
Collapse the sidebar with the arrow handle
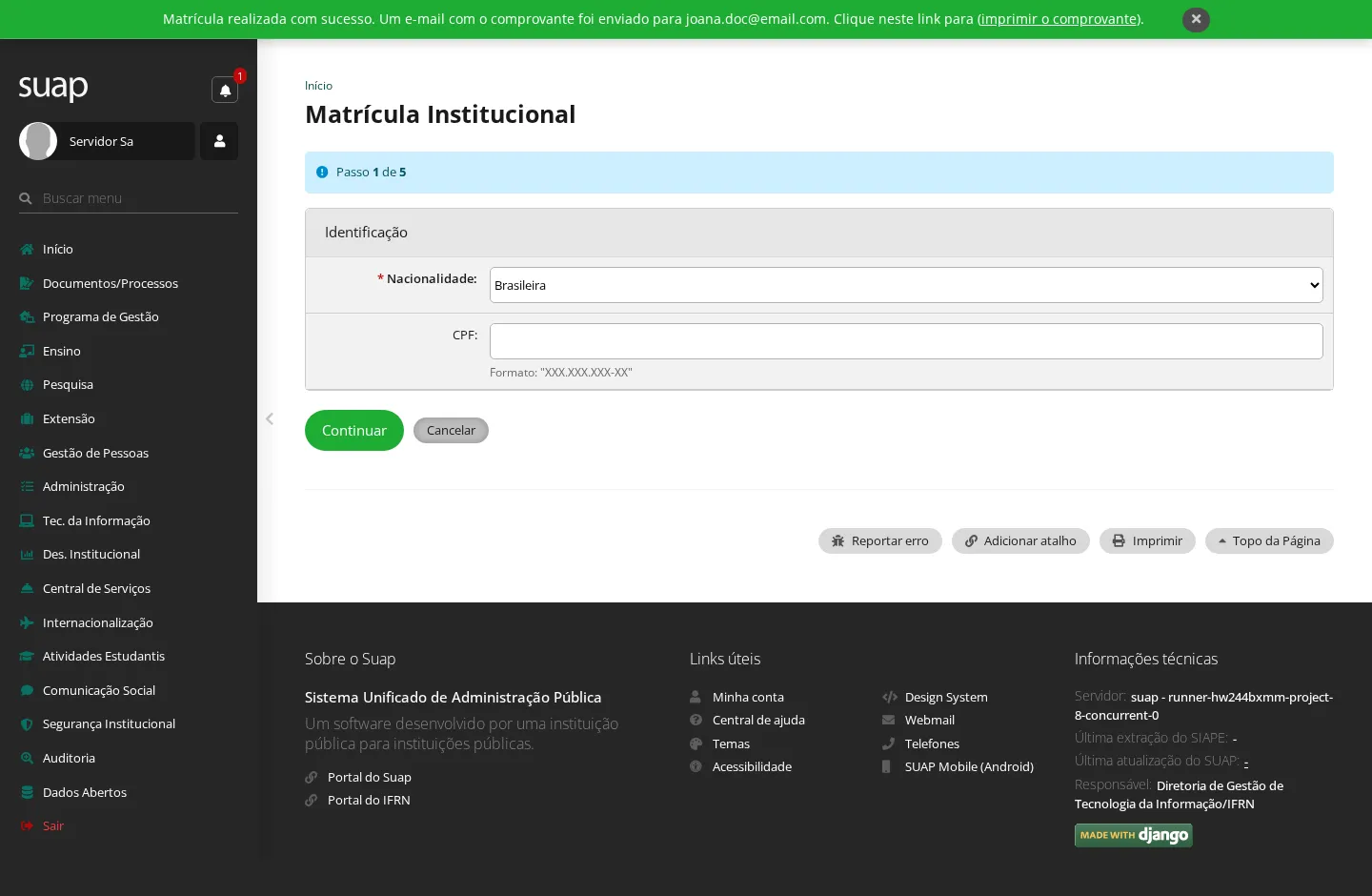pyautogui.click(x=270, y=418)
